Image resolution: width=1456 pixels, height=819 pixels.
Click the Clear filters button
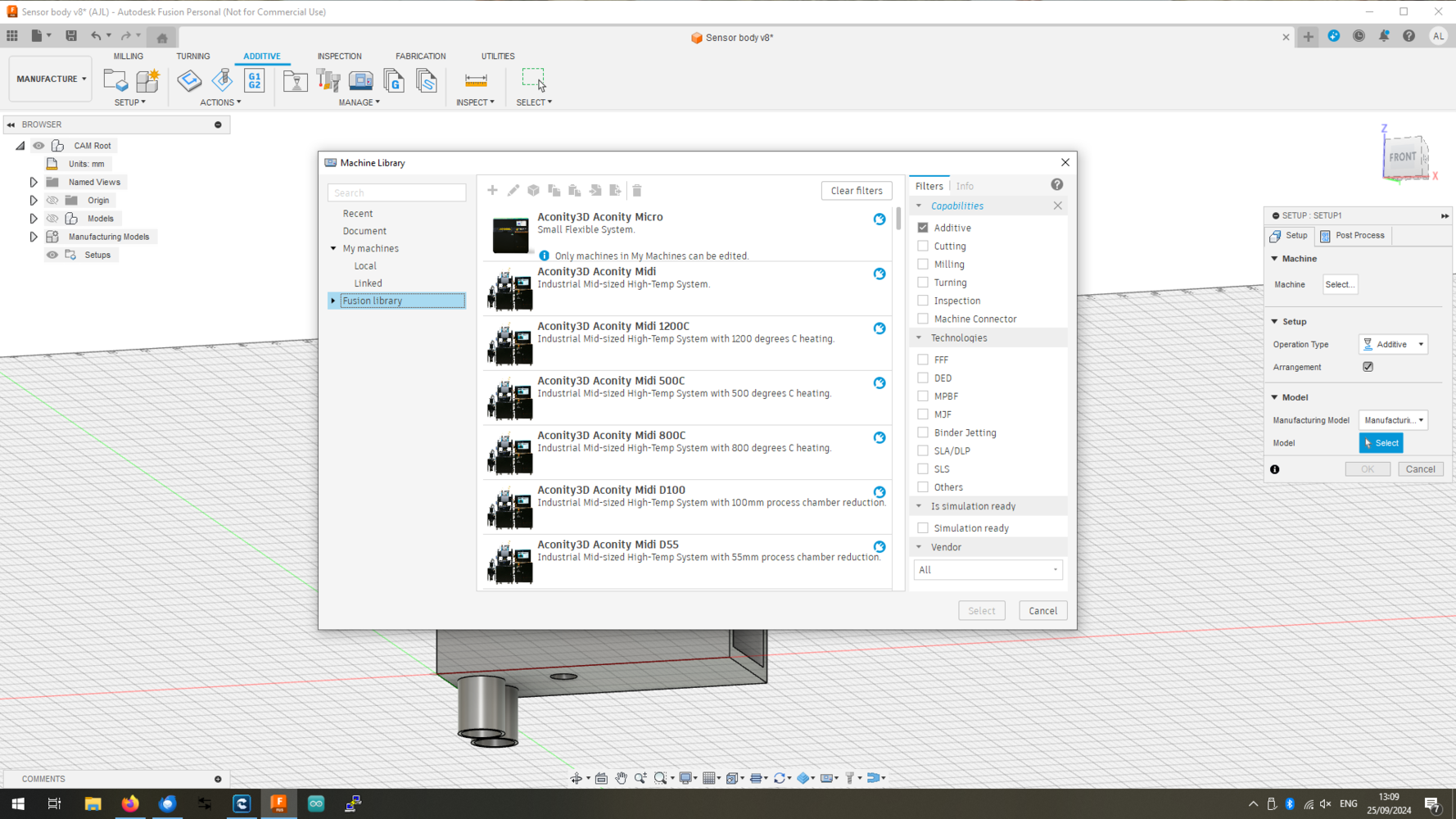[857, 190]
